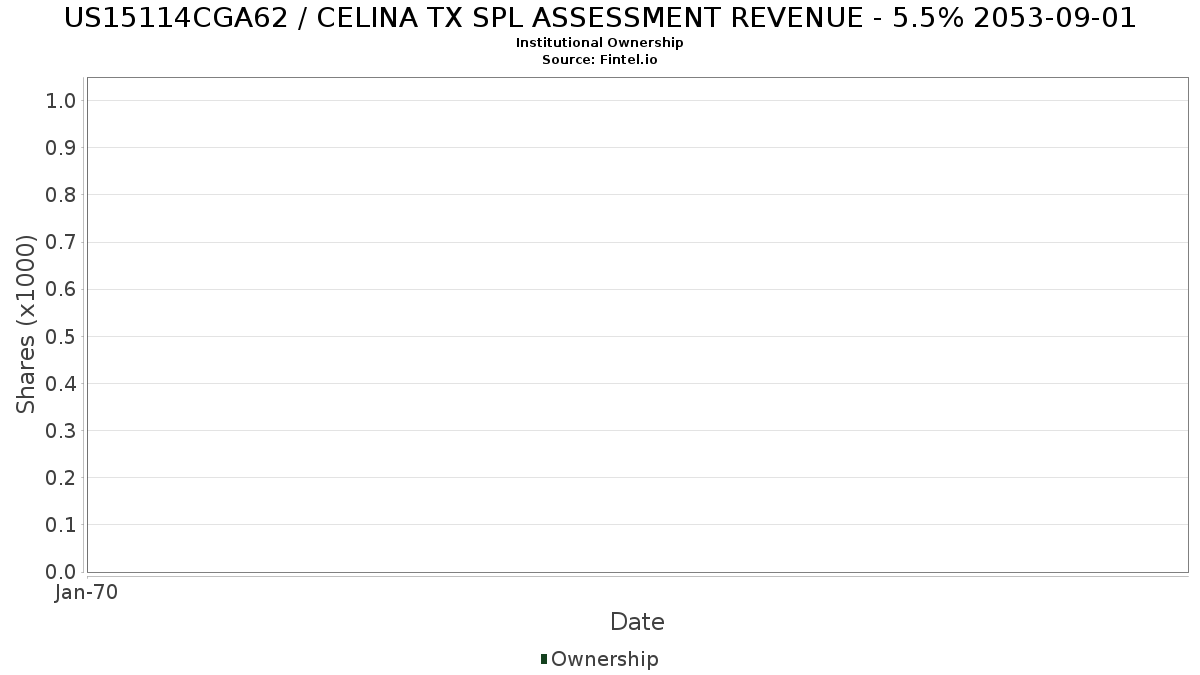Open the Source: Fintel.io text

(600, 60)
